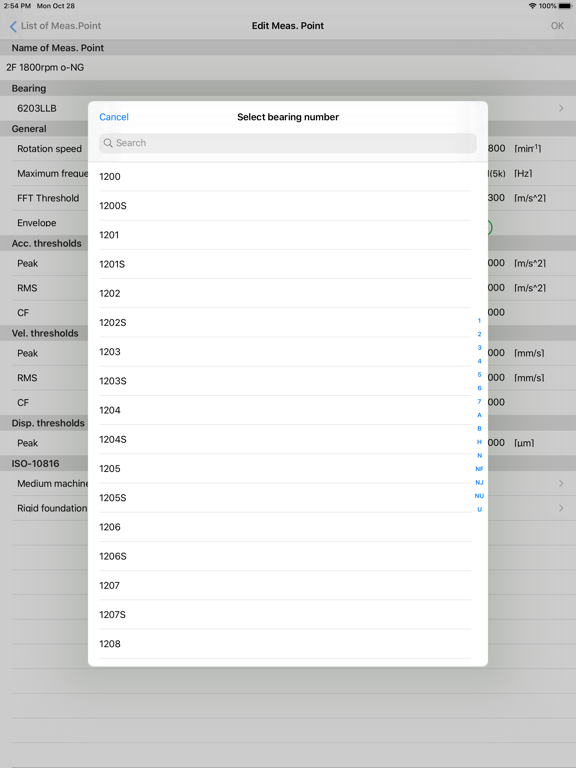576x768 pixels.
Task: Jump to index section NJ
Action: coord(480,482)
